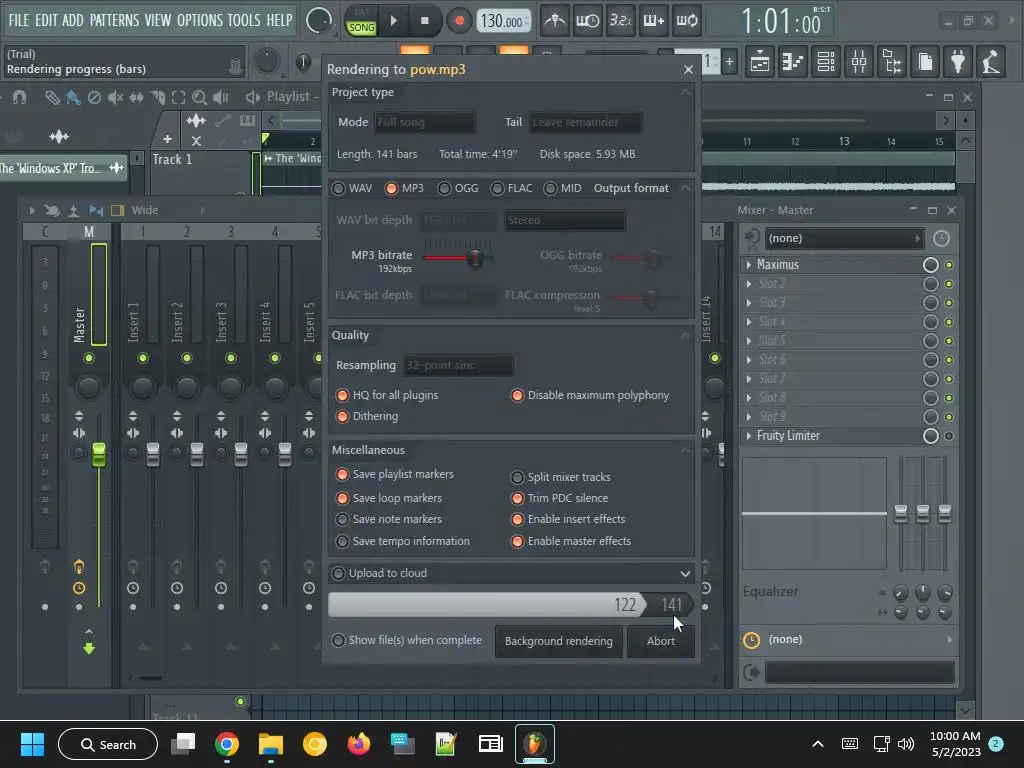Click the Abort button
Image resolution: width=1024 pixels, height=768 pixels.
point(661,641)
